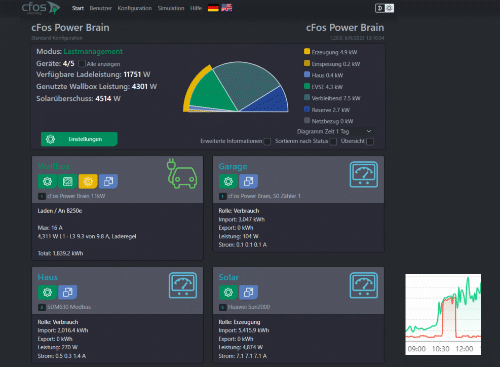Open Wallbox chart icon
Image resolution: width=500 pixels, height=367 pixels.
pos(68,181)
